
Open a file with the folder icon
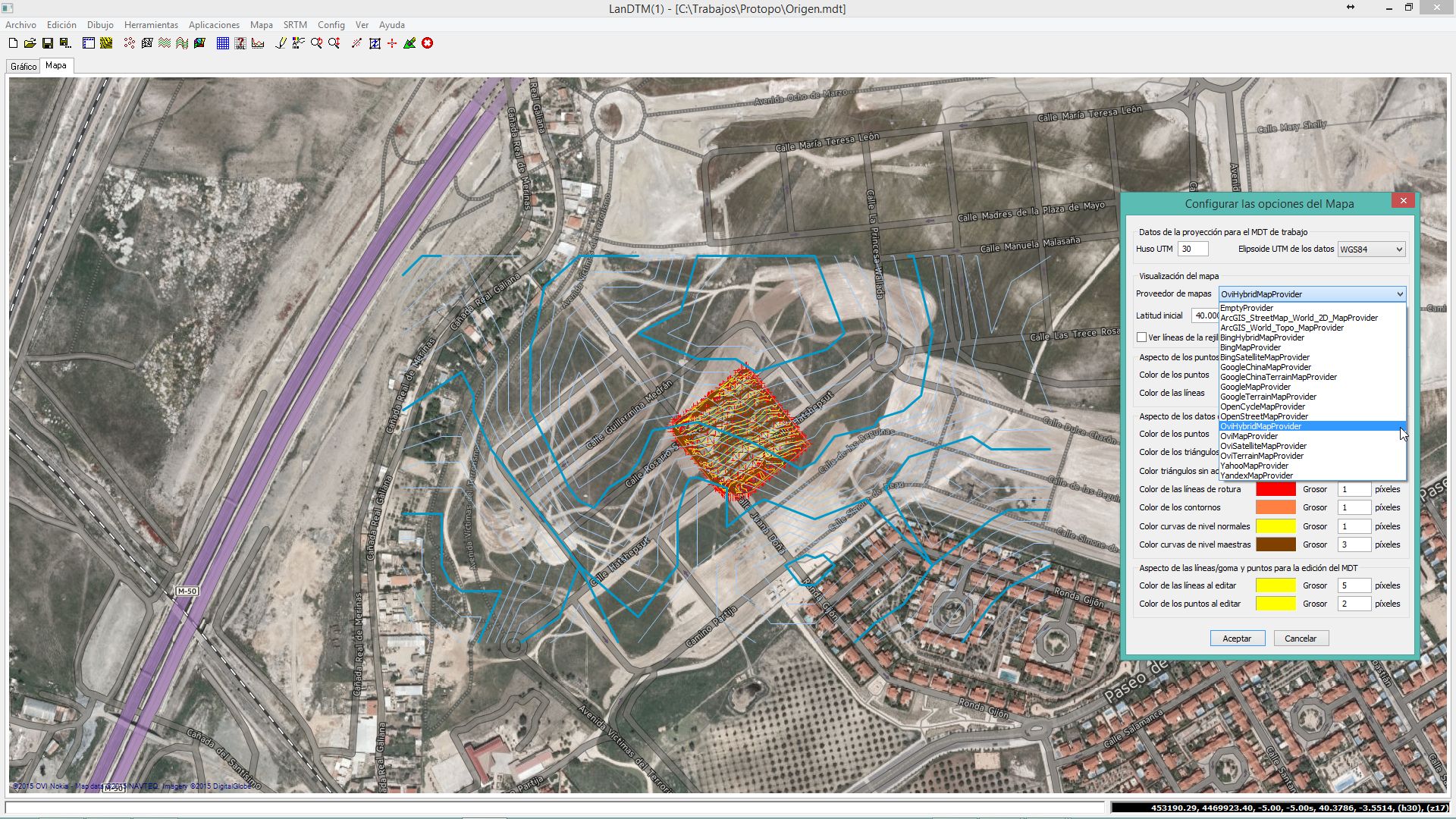pos(30,43)
